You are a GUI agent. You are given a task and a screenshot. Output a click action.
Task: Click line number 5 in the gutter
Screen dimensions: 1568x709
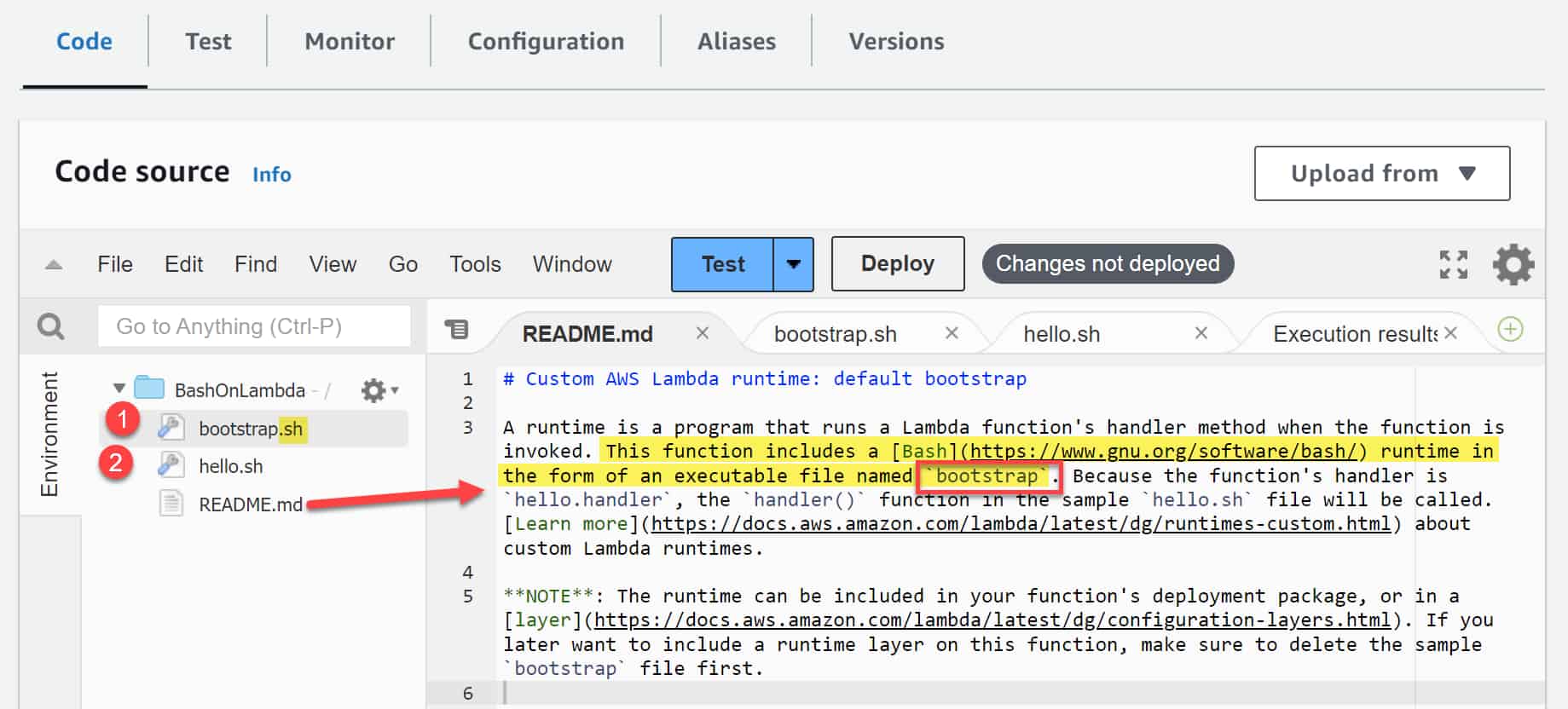coord(467,597)
